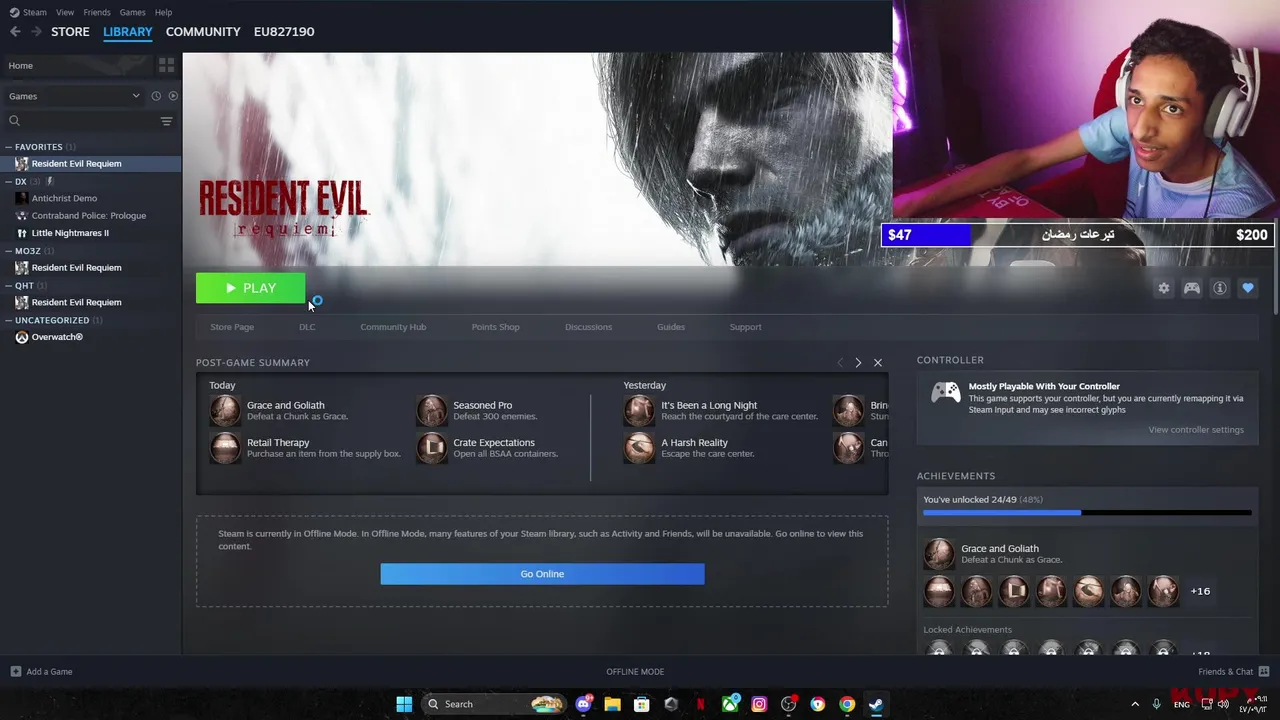Screen dimensions: 1280x720
Task: Click the Windows taskbar Search box
Action: coord(495,704)
